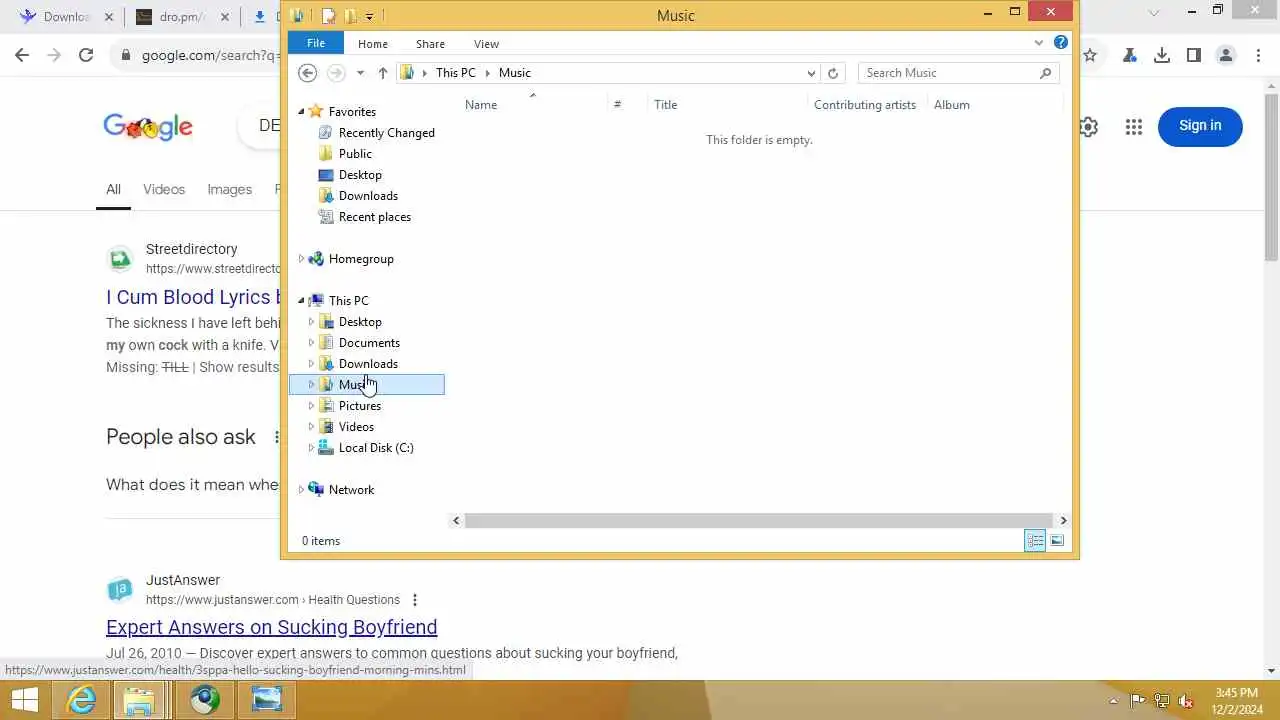
Task: Select the All results tab on Google
Action: point(113,189)
